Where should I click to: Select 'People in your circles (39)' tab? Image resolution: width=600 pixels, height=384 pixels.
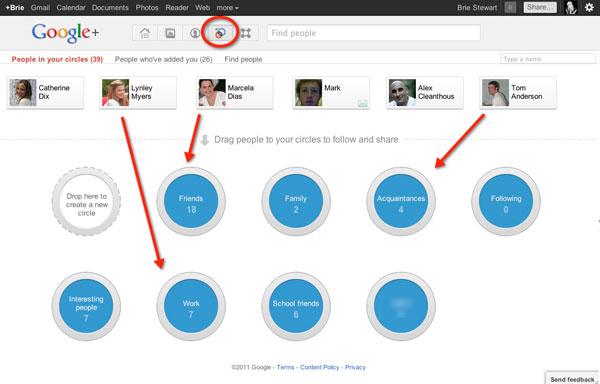[57, 59]
